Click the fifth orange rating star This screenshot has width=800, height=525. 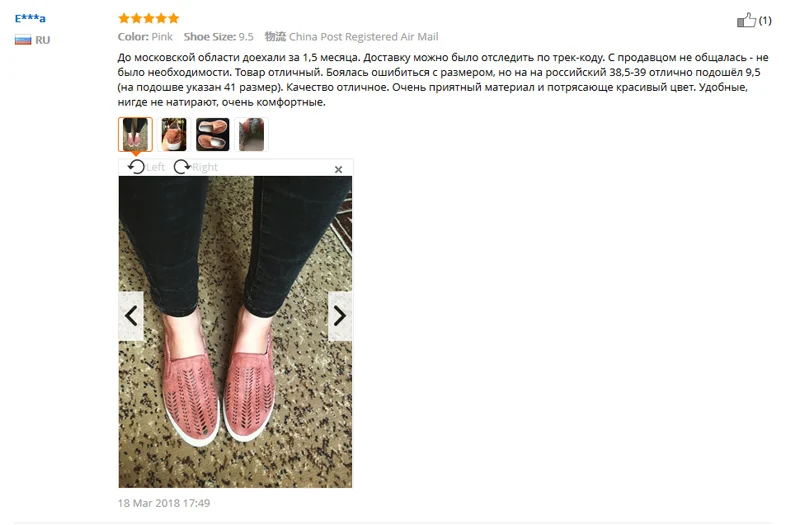(173, 19)
